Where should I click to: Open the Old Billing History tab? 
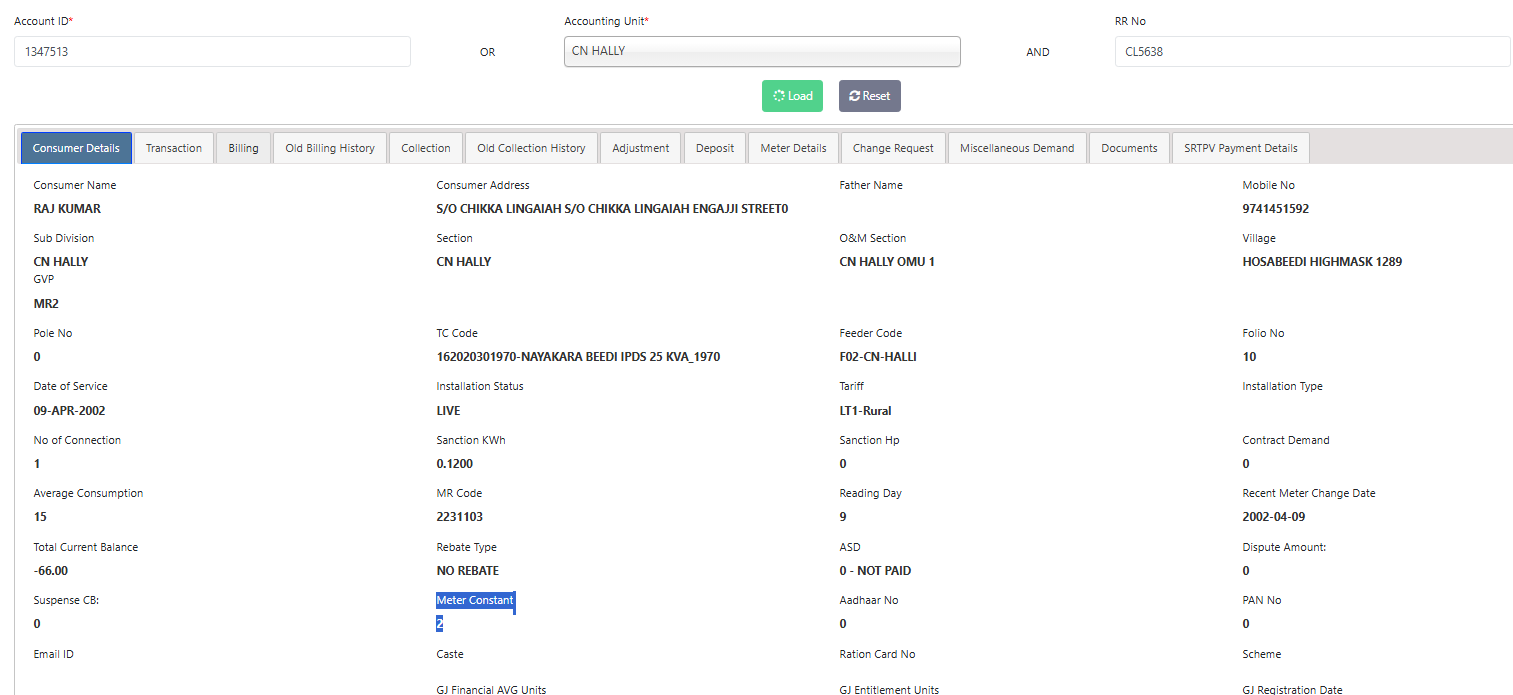[x=330, y=148]
